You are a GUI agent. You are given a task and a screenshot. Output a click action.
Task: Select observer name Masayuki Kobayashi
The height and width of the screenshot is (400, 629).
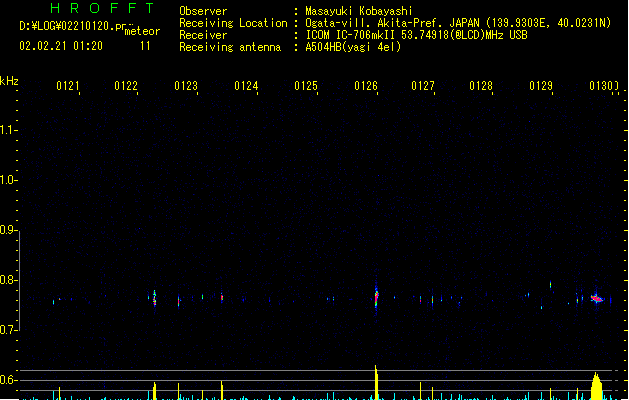coord(359,11)
